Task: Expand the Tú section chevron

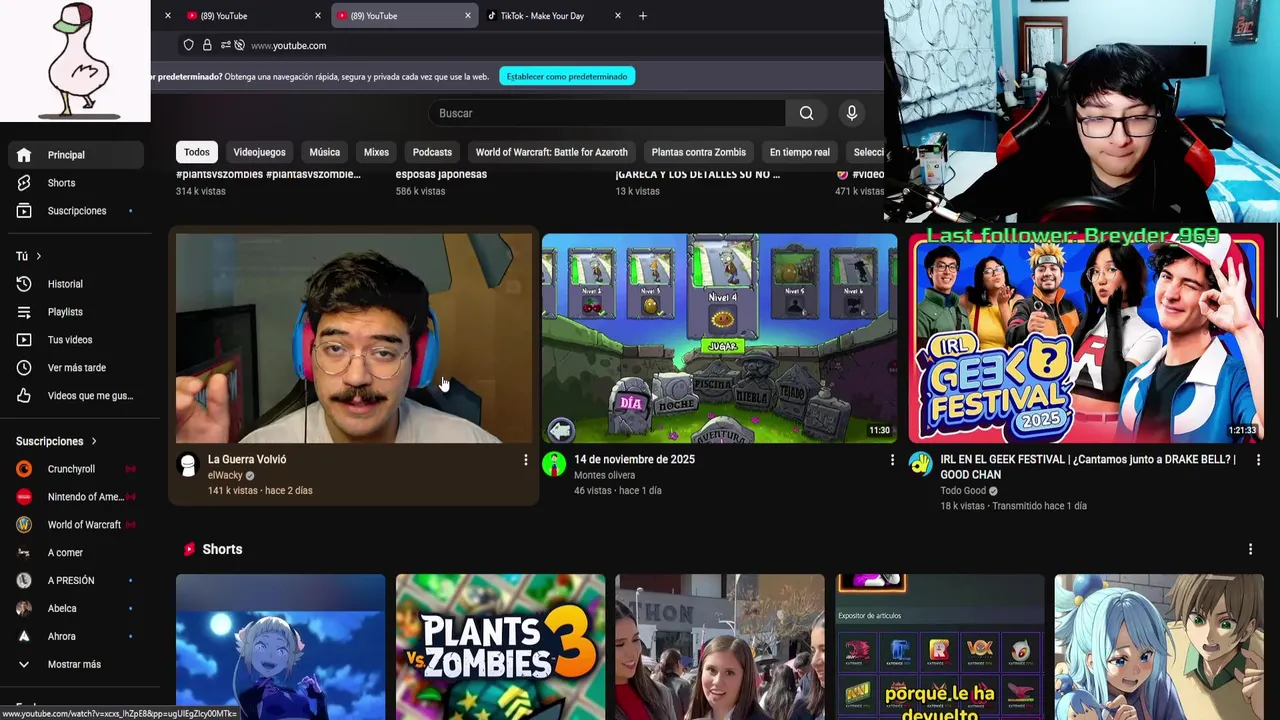Action: point(39,257)
